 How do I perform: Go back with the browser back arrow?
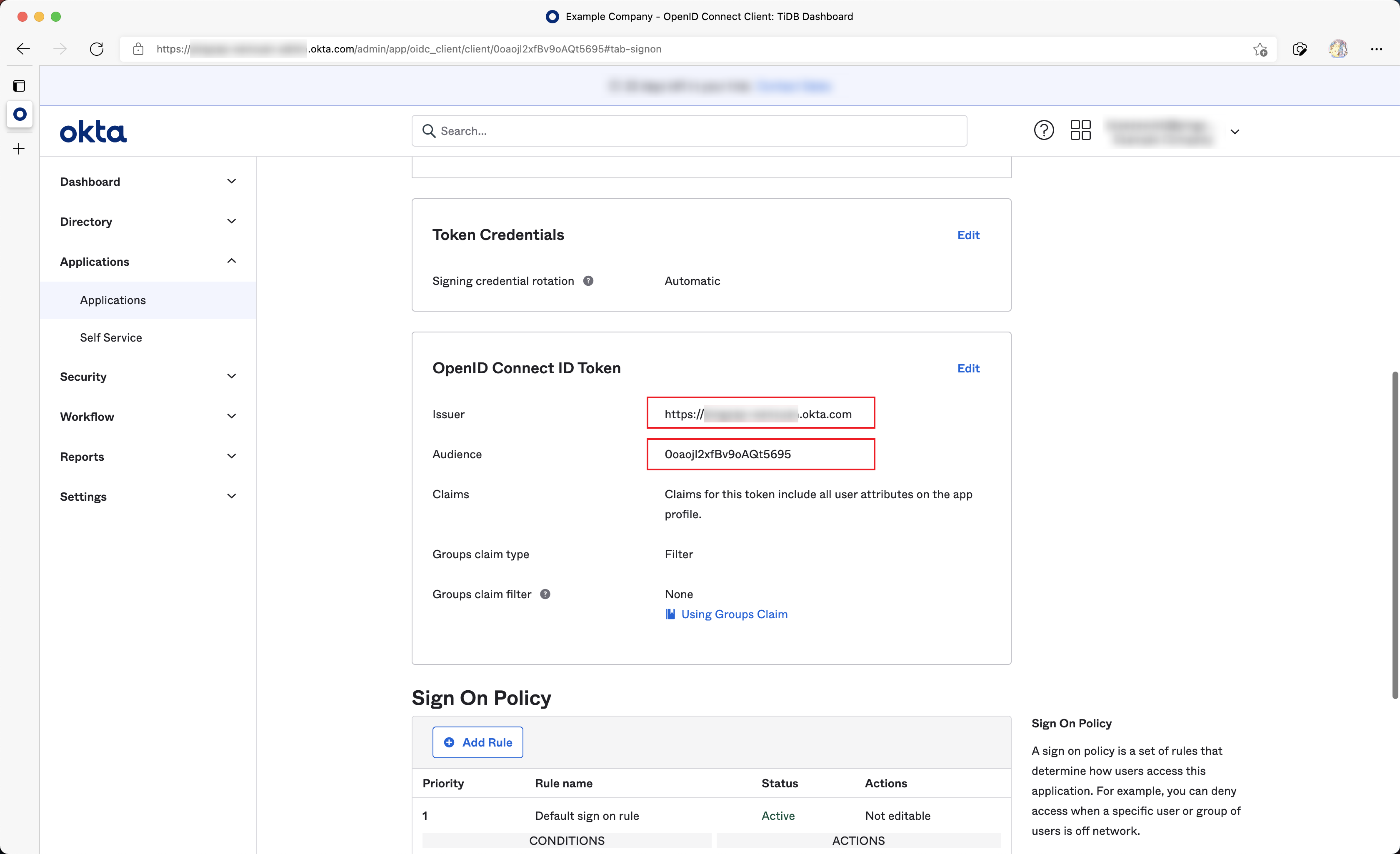[x=23, y=49]
